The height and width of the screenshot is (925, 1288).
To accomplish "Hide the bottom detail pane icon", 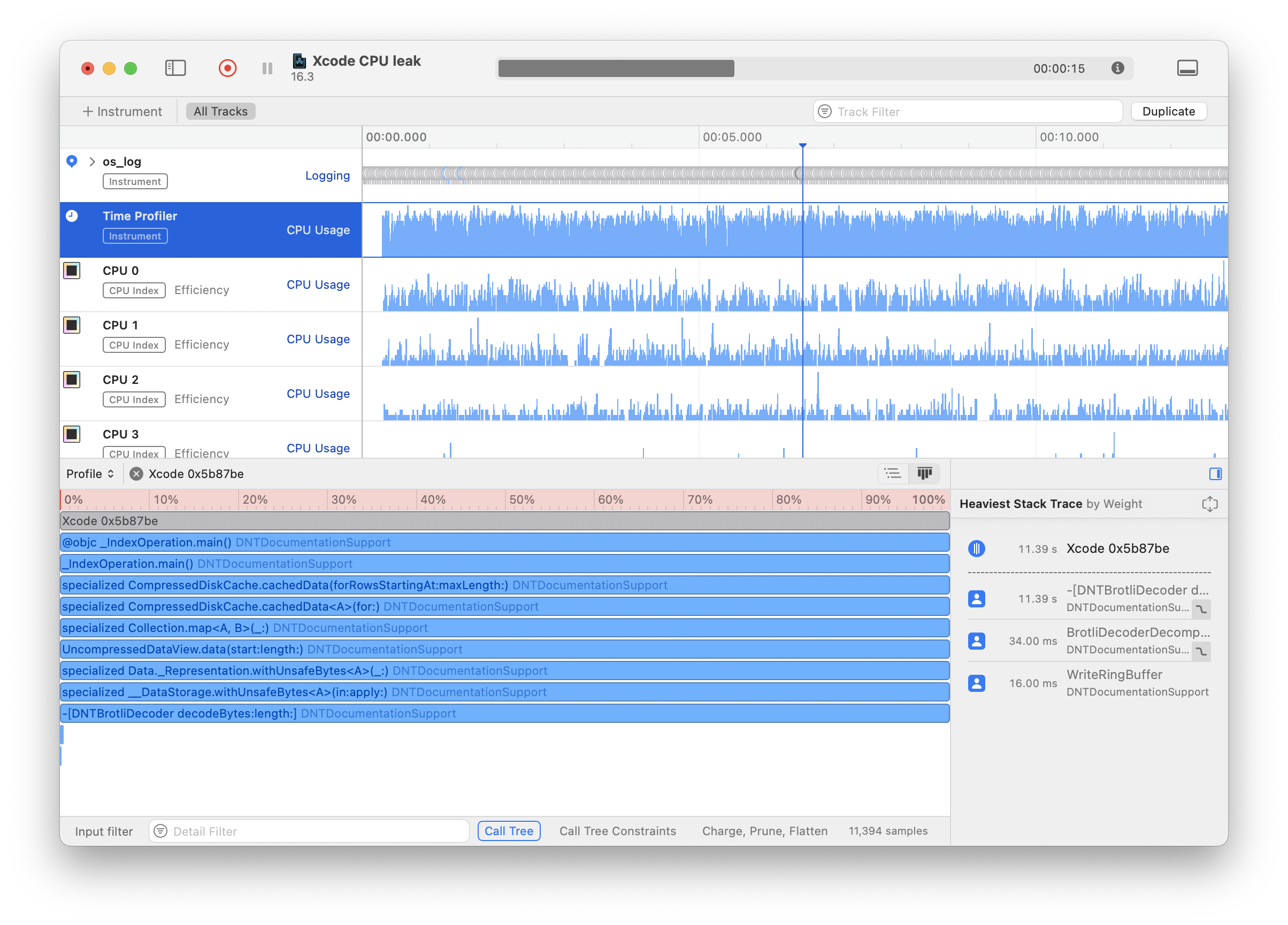I will [x=1187, y=68].
